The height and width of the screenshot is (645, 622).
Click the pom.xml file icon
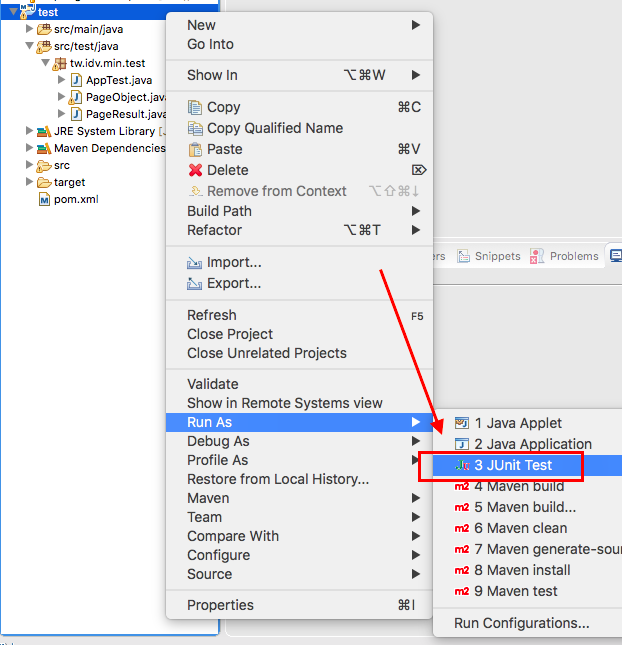pos(44,199)
